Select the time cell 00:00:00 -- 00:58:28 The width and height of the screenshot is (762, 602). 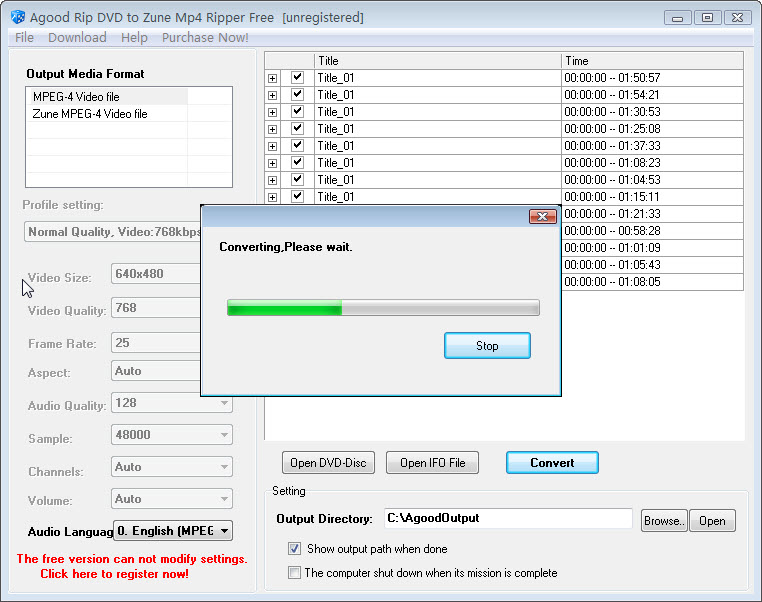coord(653,231)
